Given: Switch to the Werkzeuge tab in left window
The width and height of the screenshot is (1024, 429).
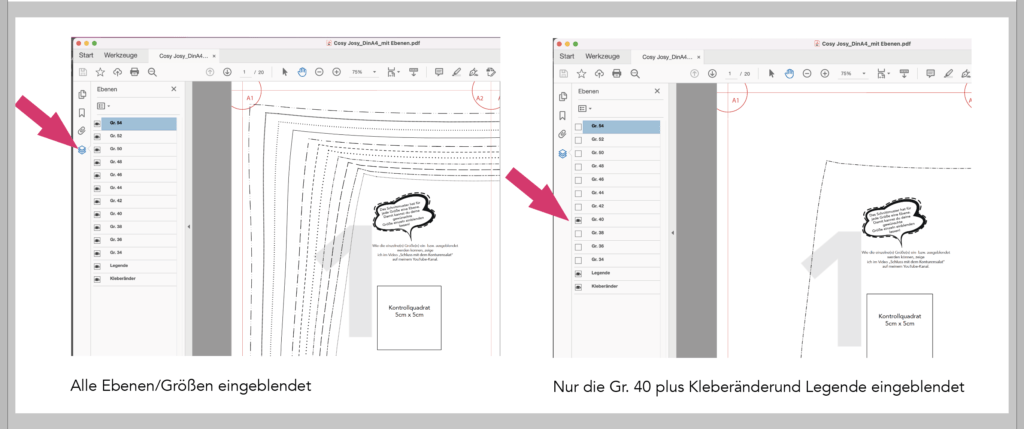Looking at the screenshot, I should [x=120, y=56].
